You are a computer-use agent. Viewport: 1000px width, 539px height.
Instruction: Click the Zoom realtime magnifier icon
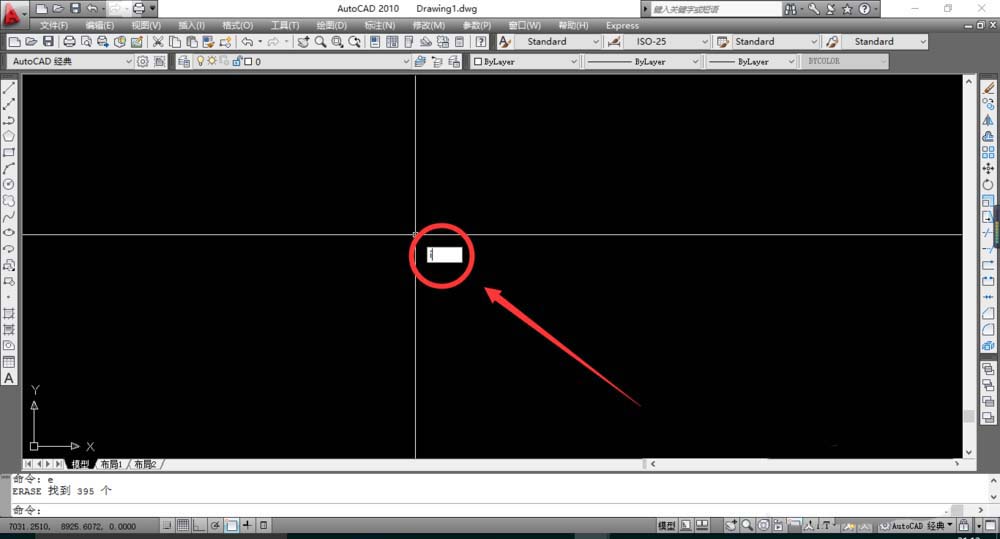coord(320,41)
